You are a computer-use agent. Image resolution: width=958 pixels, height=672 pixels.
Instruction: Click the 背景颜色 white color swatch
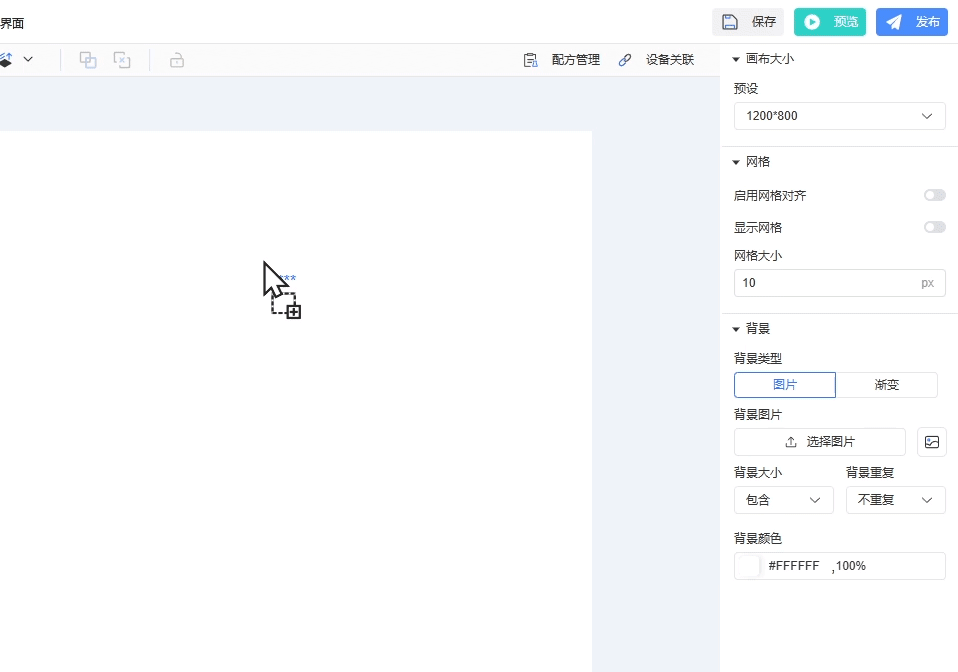point(748,566)
